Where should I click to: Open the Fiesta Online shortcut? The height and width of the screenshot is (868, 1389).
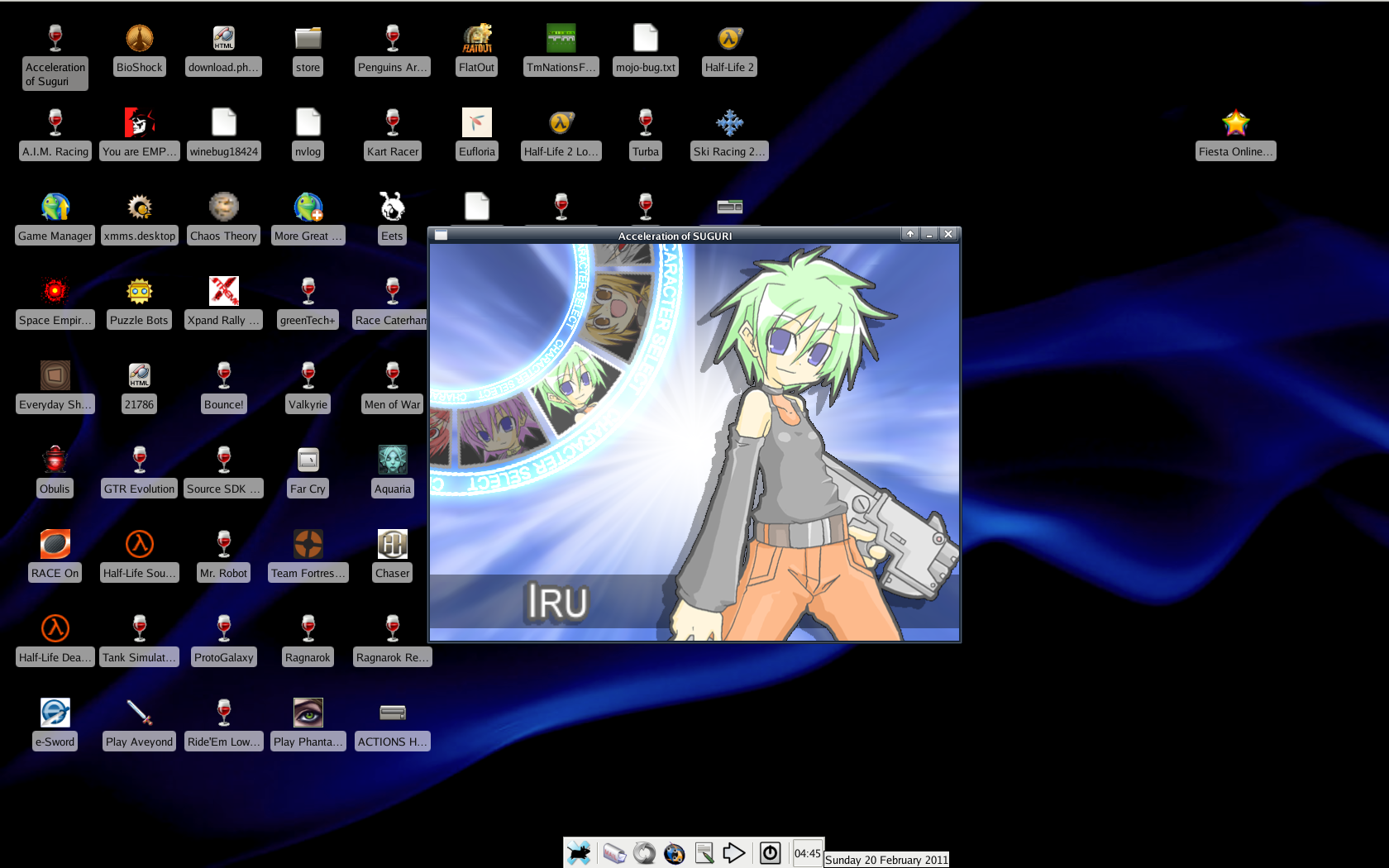pyautogui.click(x=1235, y=122)
